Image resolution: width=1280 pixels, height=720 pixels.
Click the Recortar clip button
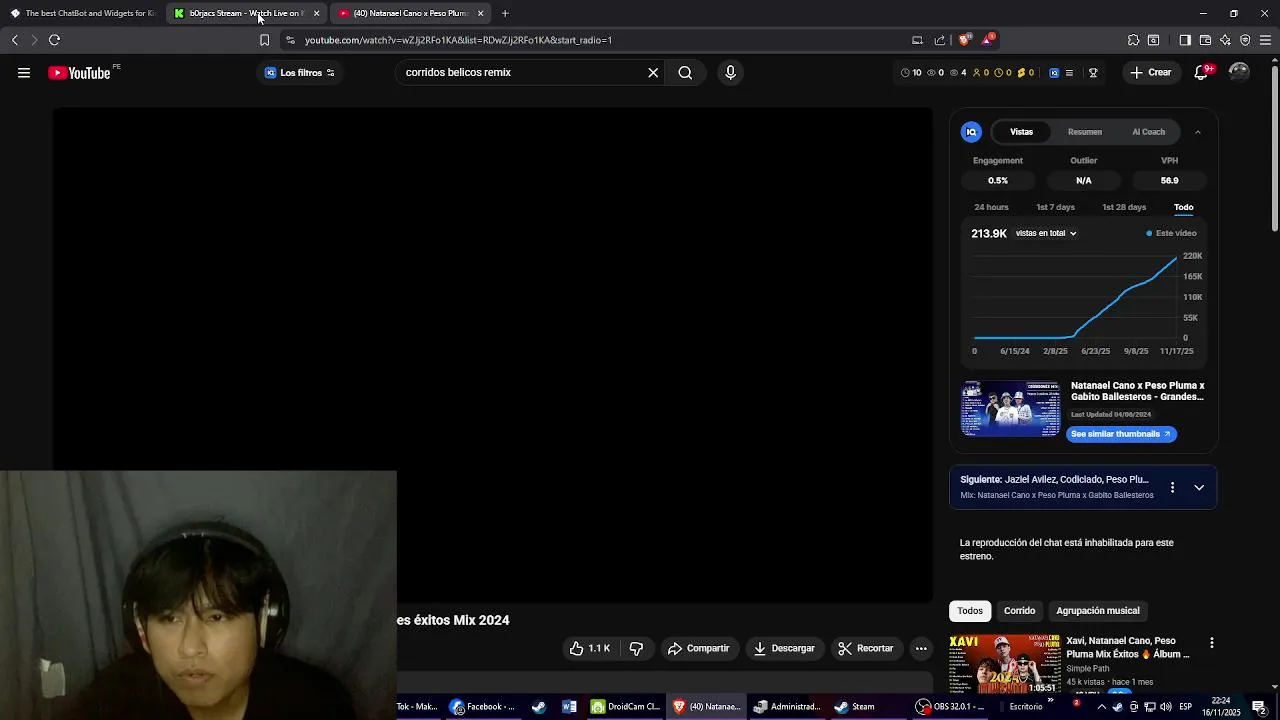(866, 649)
